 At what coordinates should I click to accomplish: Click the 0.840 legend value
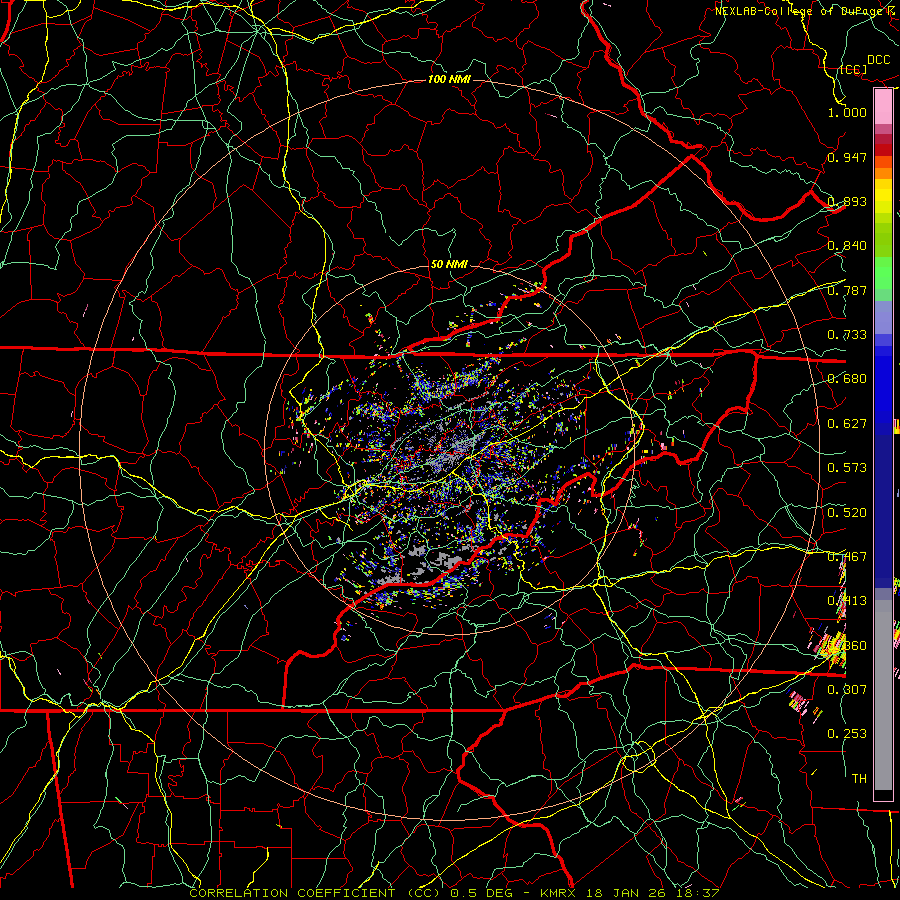[847, 246]
